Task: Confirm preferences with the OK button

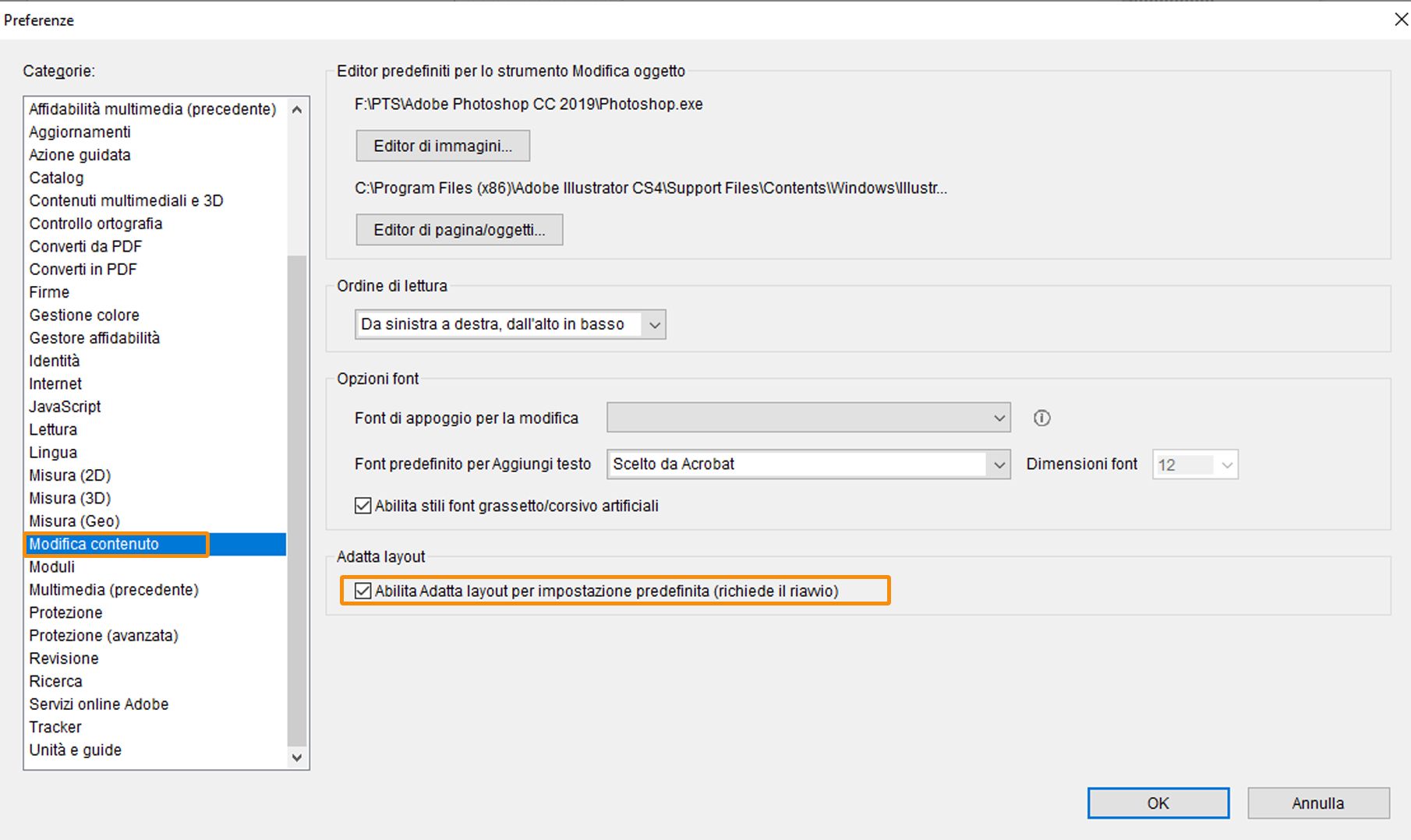Action: [1158, 803]
